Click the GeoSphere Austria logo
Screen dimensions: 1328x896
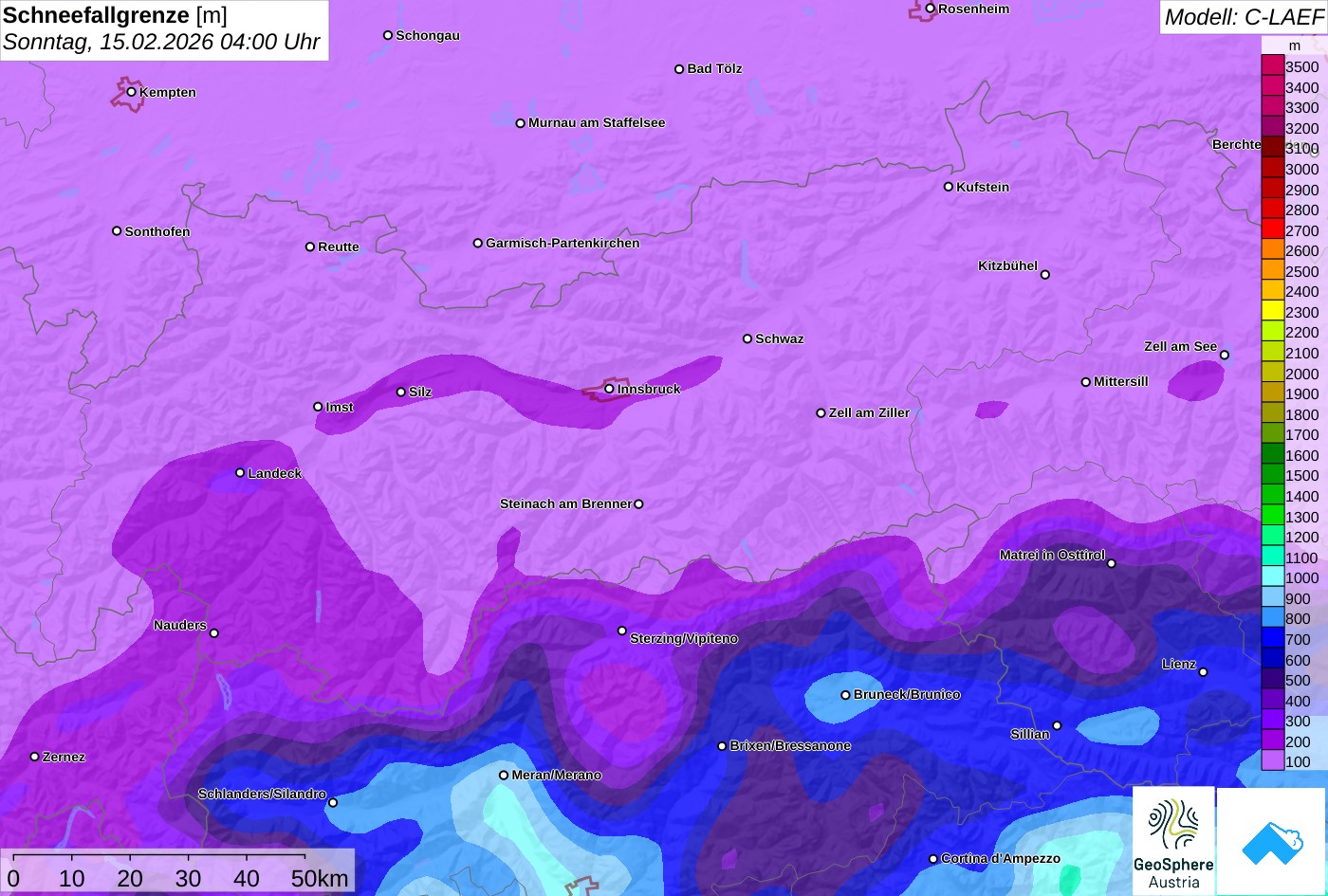pos(1173,841)
